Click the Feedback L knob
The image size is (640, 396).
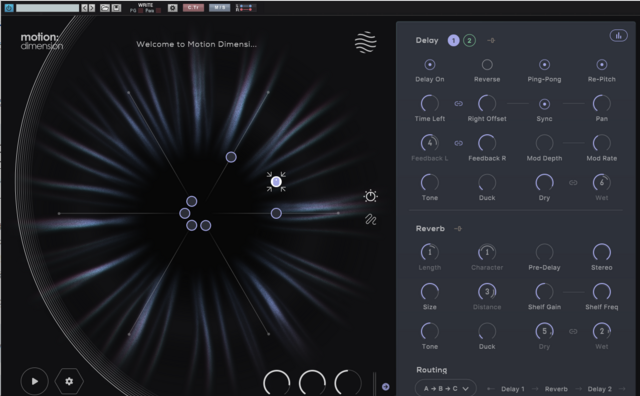(429, 143)
